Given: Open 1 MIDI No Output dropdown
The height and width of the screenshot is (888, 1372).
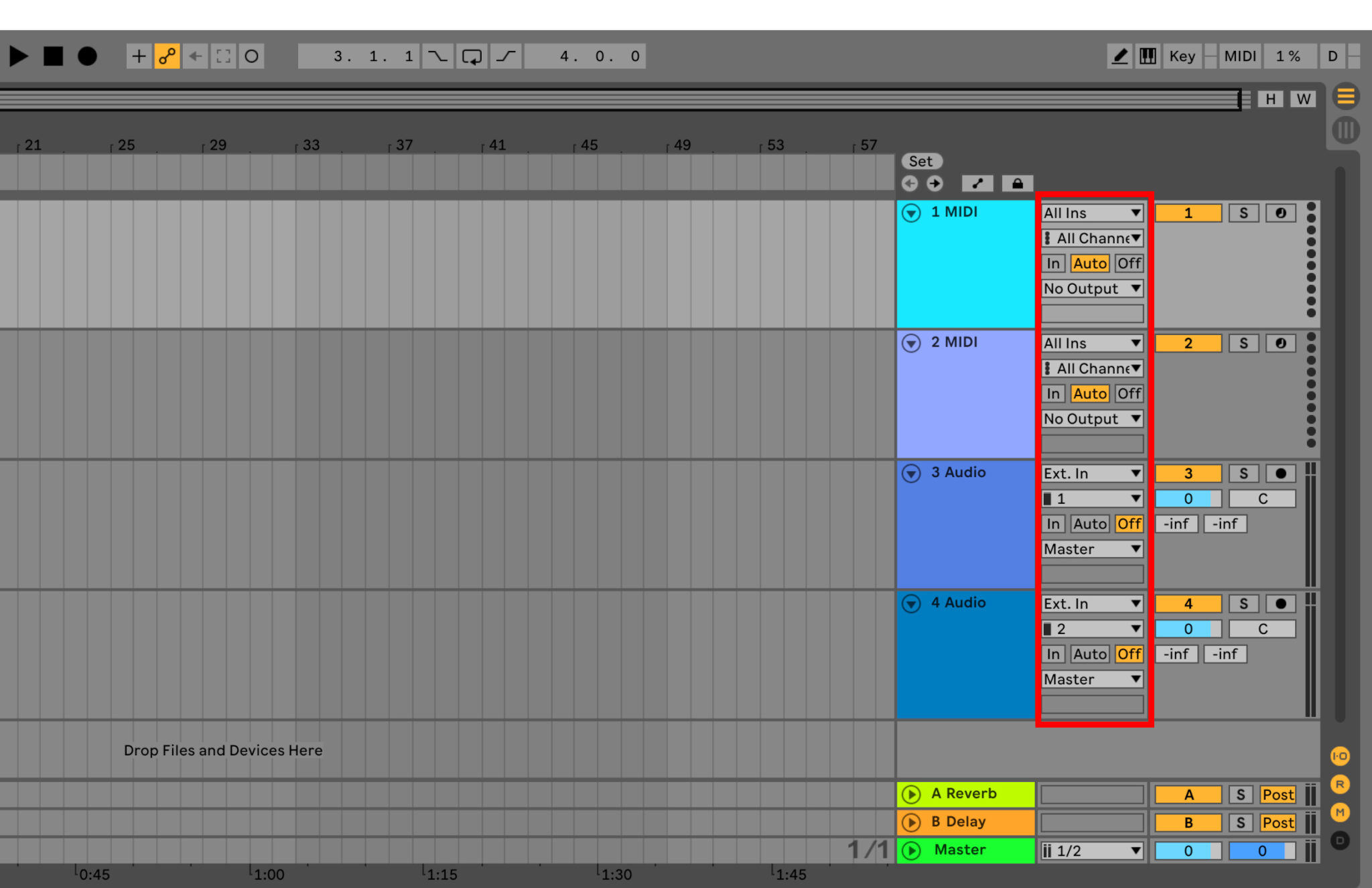Looking at the screenshot, I should click(x=1092, y=289).
